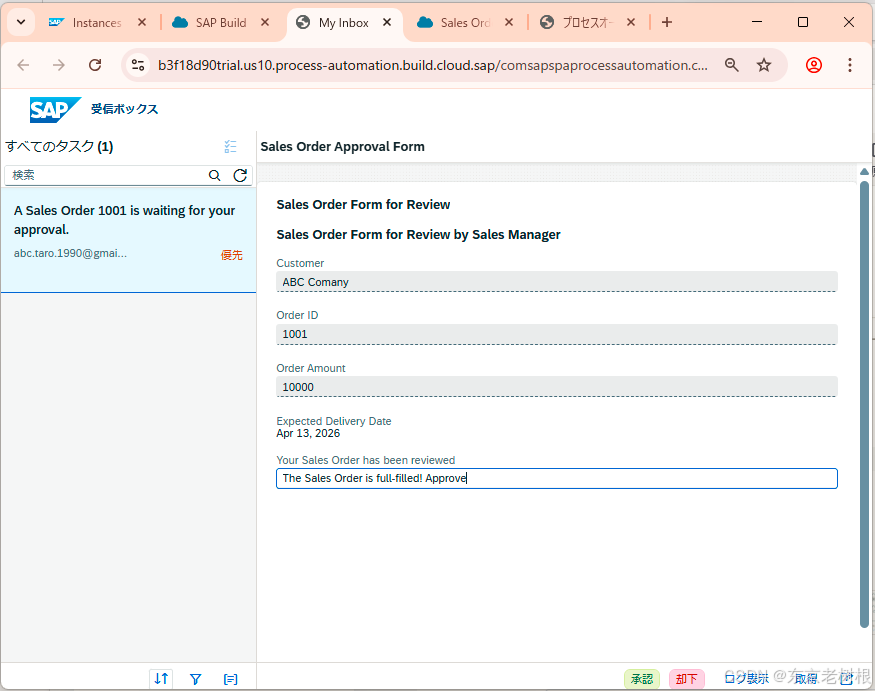
Task: Click the Sales Order Approval Form heading
Action: 342,147
